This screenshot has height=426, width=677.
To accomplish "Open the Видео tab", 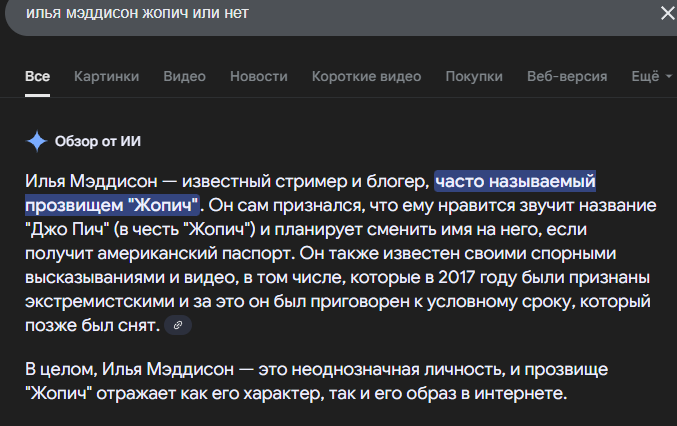I will tap(184, 76).
